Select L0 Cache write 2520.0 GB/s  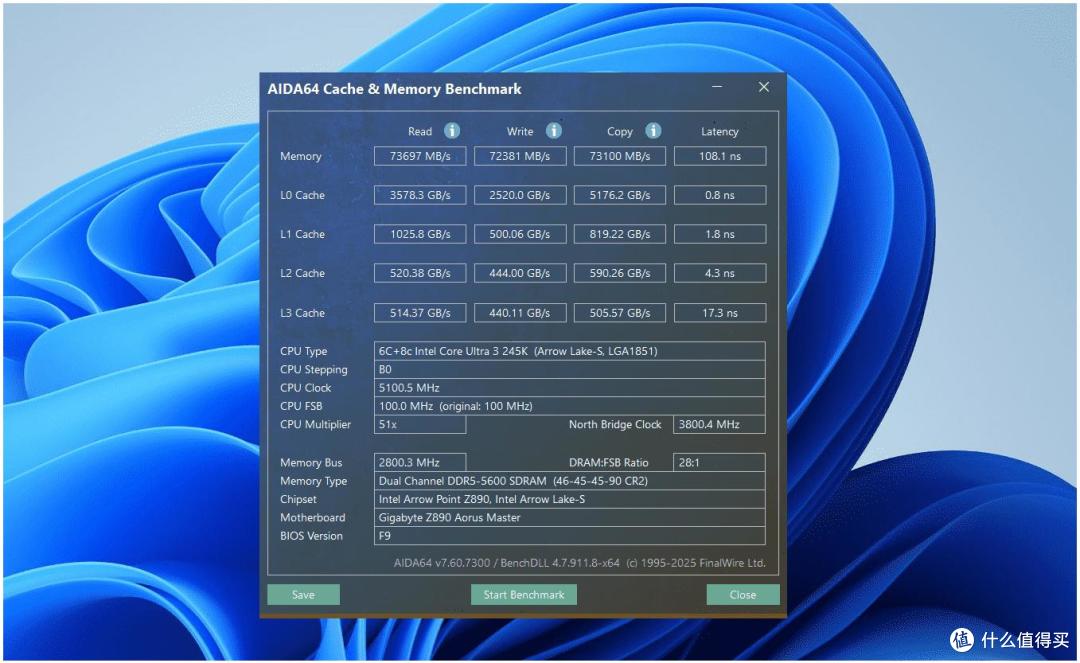[520, 196]
